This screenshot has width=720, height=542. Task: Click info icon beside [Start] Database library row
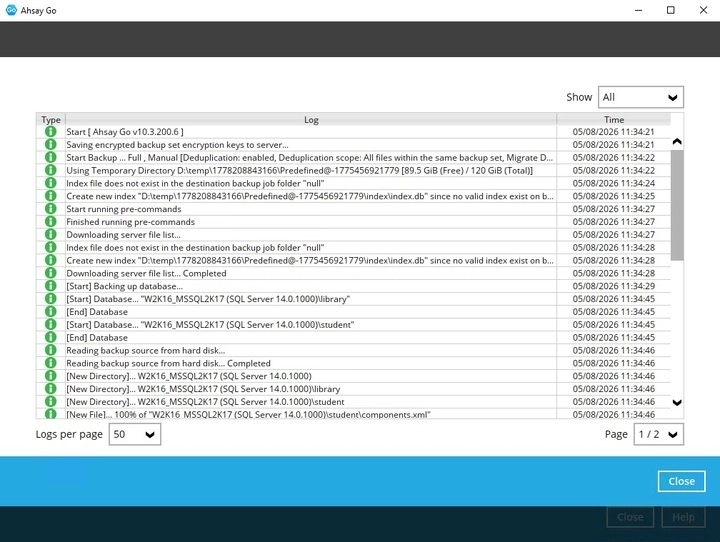tap(51, 299)
